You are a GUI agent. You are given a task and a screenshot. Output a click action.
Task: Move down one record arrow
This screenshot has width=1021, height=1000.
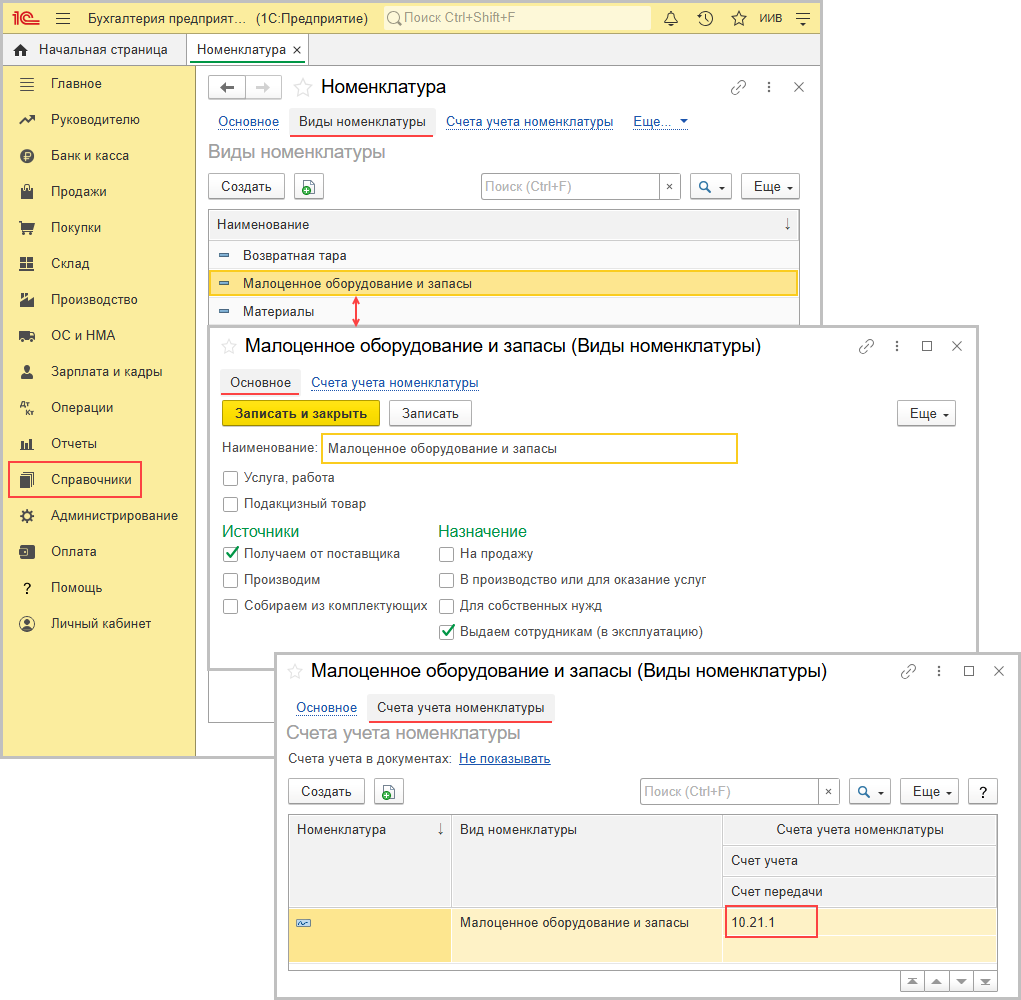pos(961,981)
